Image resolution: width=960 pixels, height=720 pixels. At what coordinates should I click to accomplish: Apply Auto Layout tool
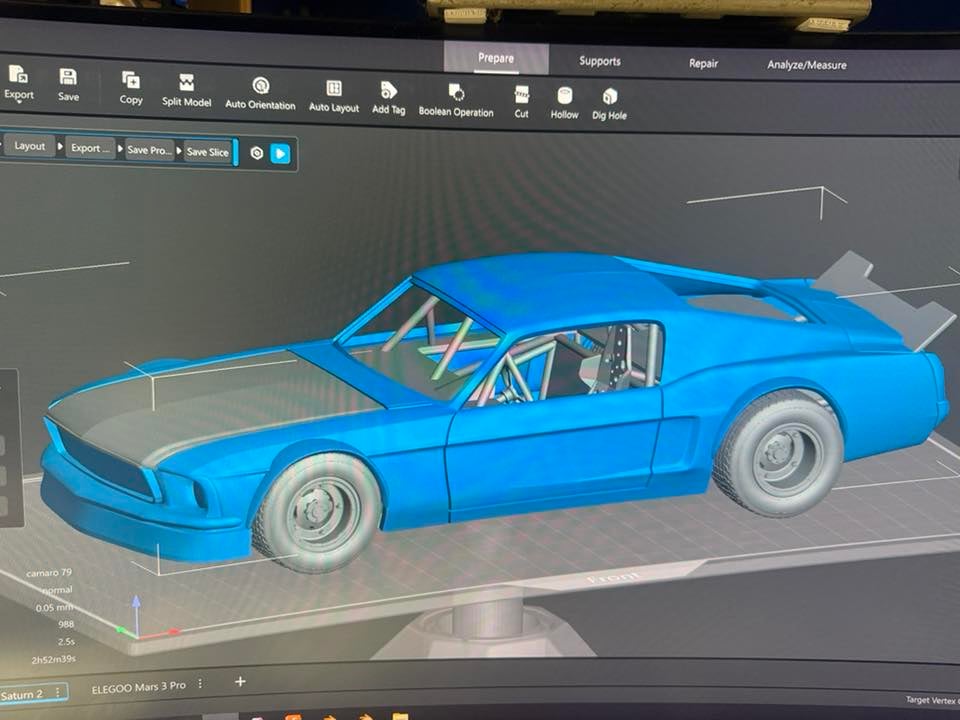click(x=333, y=89)
